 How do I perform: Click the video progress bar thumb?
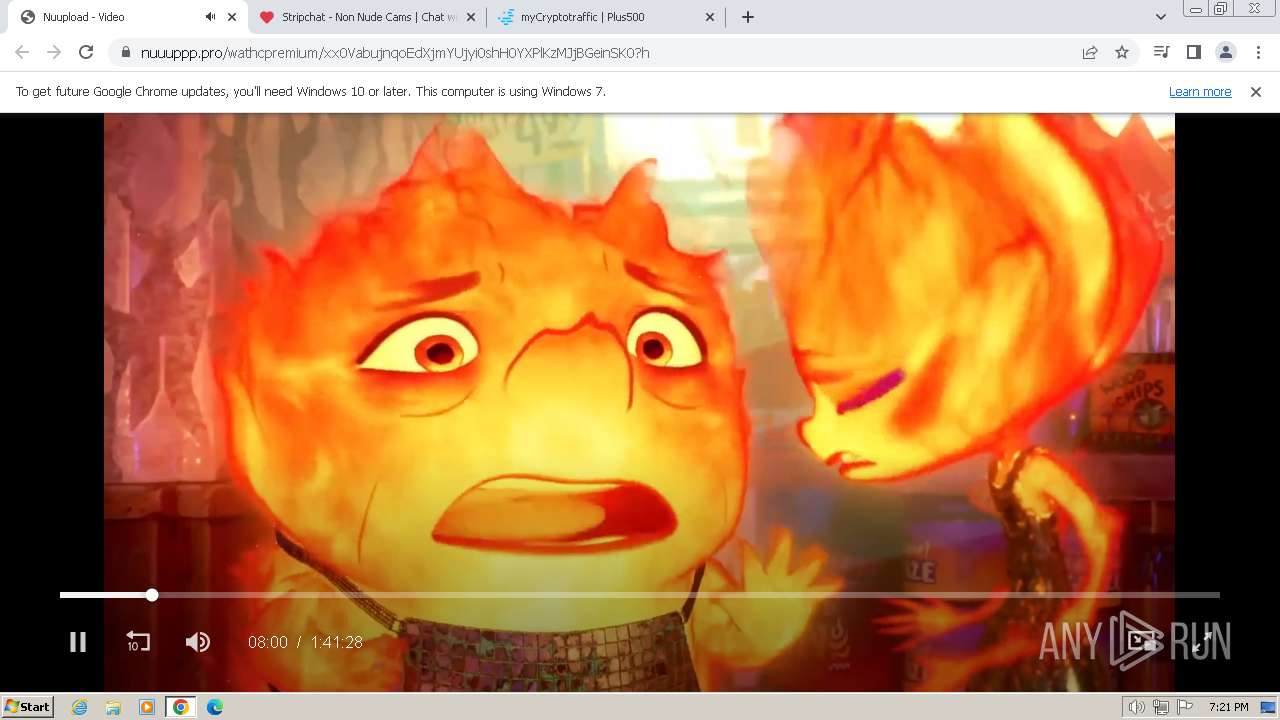point(152,595)
